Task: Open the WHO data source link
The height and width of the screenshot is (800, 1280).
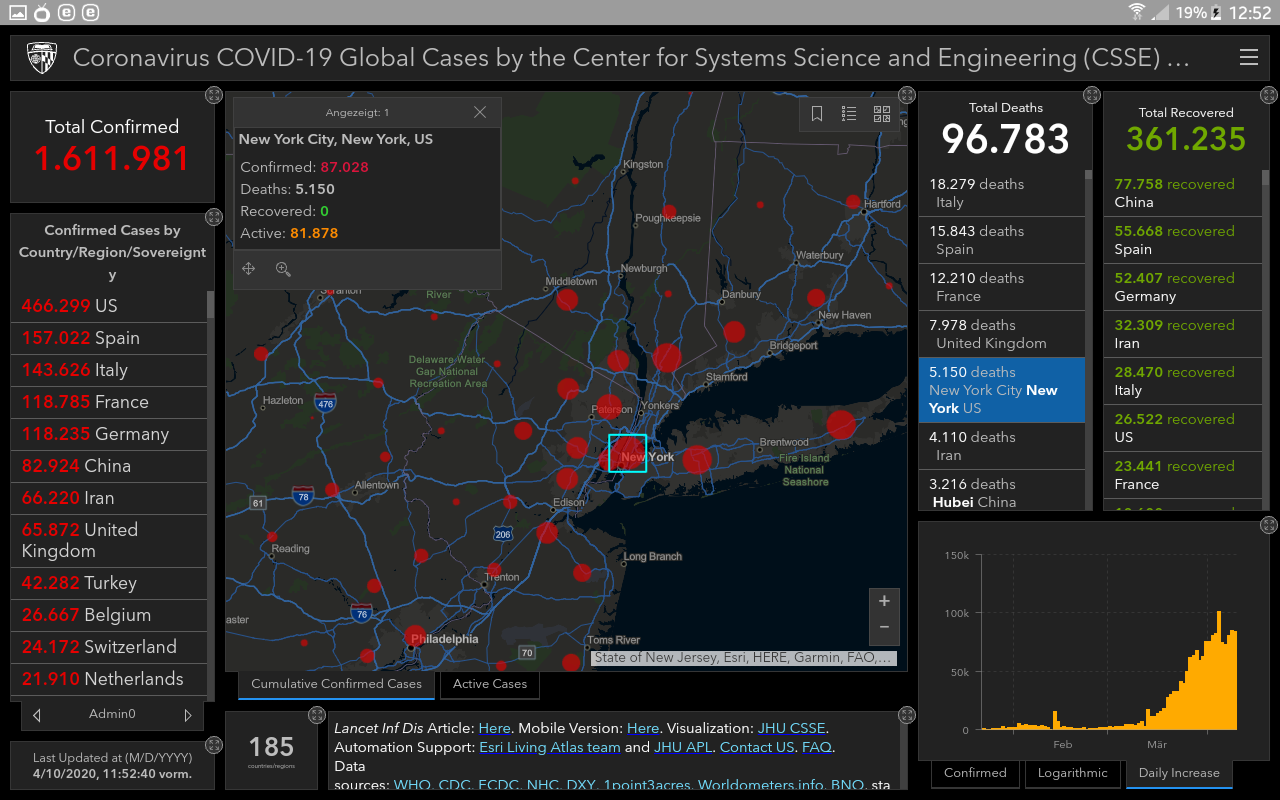Action: click(412, 785)
